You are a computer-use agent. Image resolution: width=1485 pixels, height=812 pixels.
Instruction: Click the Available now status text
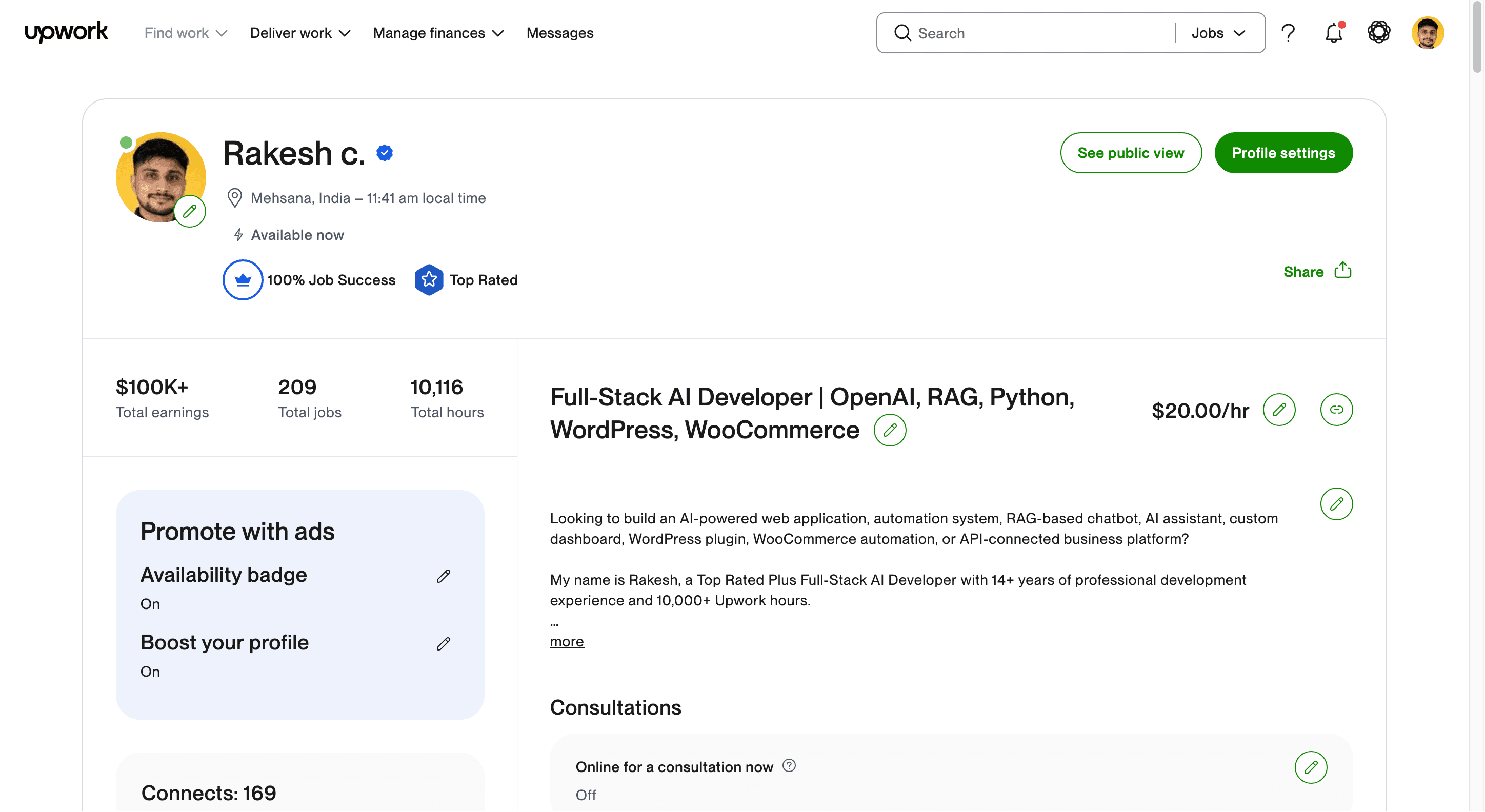point(297,235)
